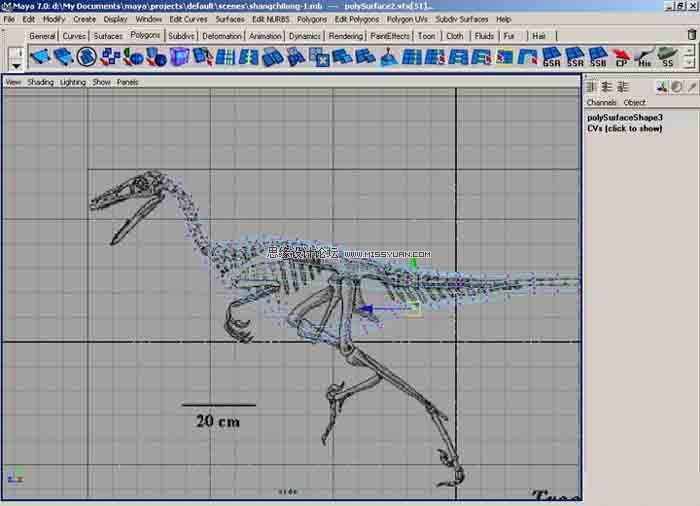Viewport: 700px width, 506px height.
Task: Click the SSB shelf button
Action: [x=598, y=57]
